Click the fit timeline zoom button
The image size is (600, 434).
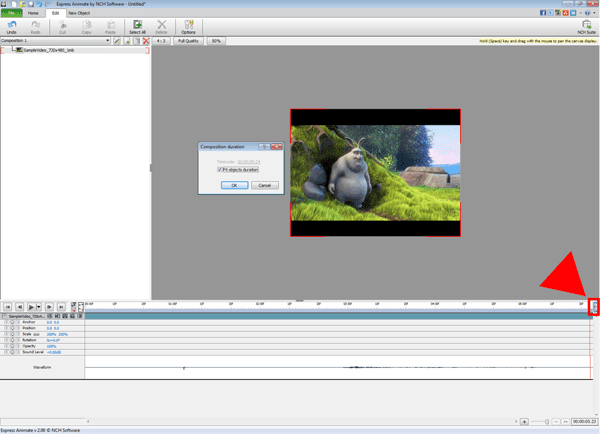point(565,422)
